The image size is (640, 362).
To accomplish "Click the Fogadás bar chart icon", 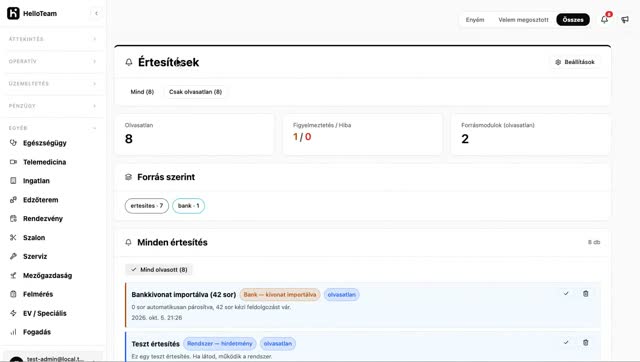I will point(13,332).
